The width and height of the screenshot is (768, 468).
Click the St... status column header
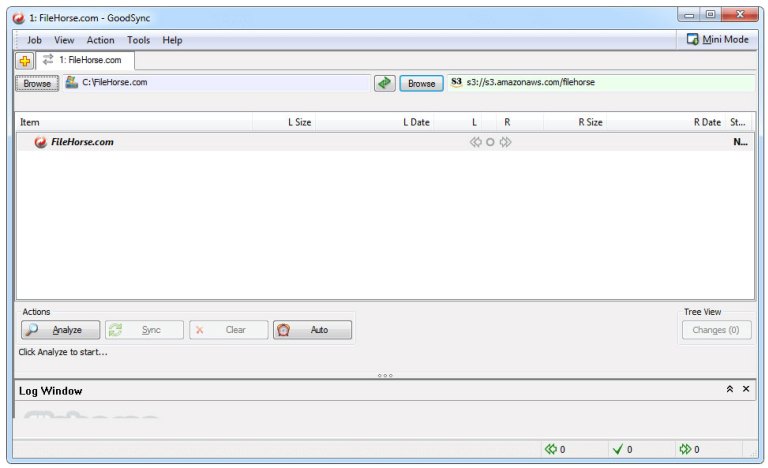pyautogui.click(x=738, y=122)
